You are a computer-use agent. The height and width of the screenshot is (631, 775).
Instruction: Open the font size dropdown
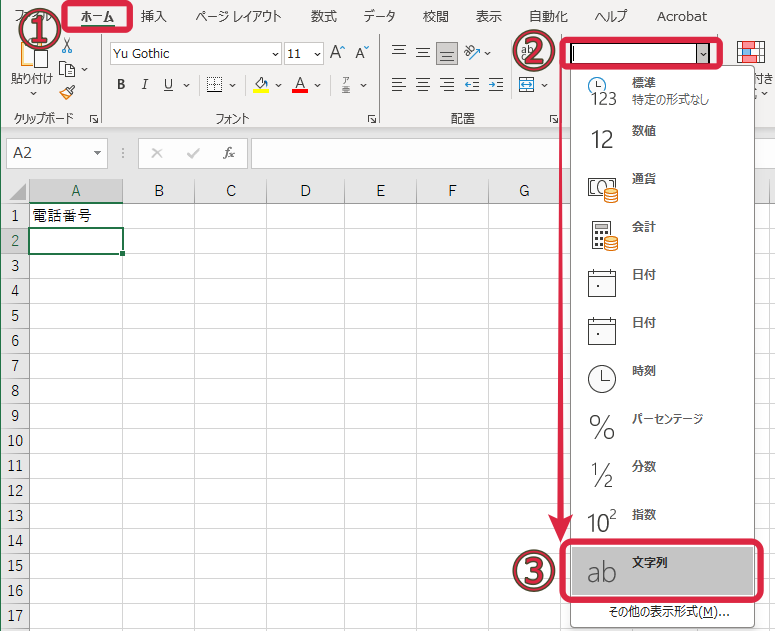pyautogui.click(x=317, y=53)
